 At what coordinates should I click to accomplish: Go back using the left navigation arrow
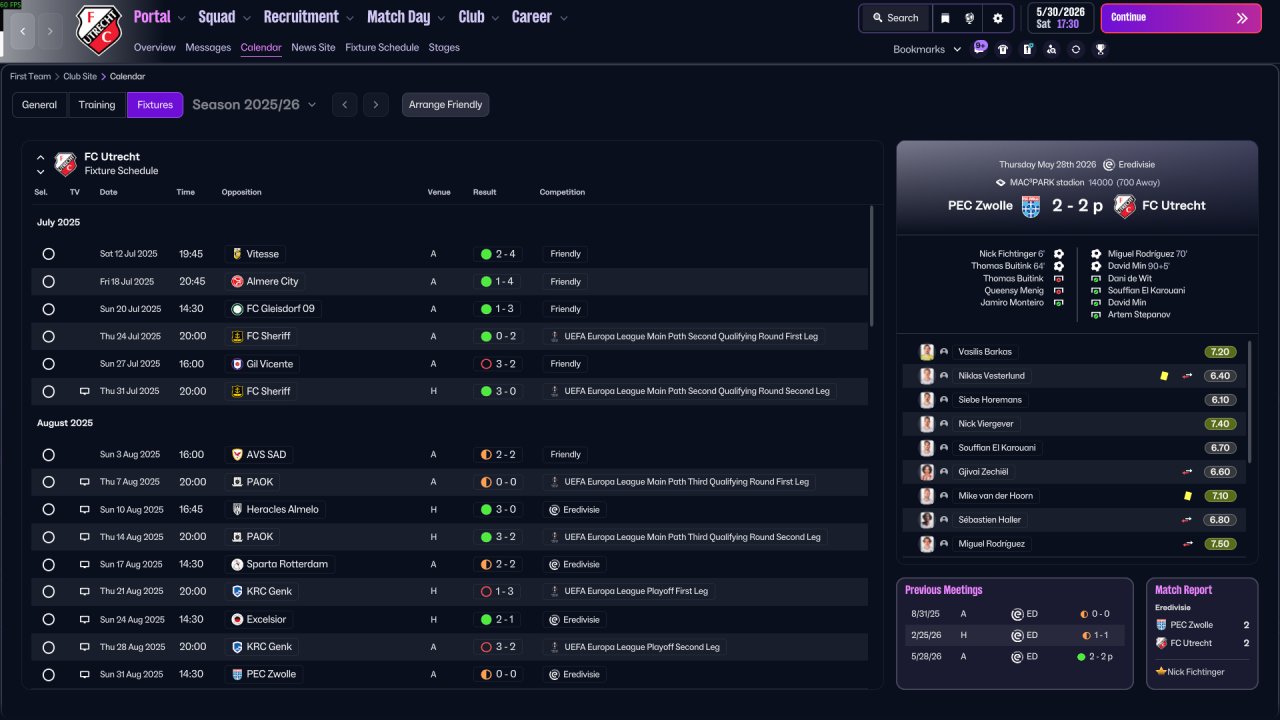pos(23,31)
